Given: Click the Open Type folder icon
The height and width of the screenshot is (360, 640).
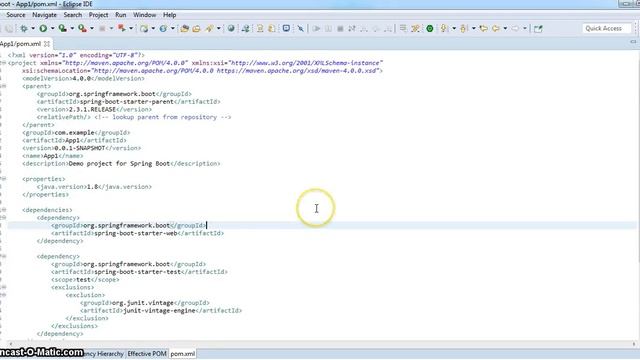Looking at the screenshot, I should (x=184, y=29).
